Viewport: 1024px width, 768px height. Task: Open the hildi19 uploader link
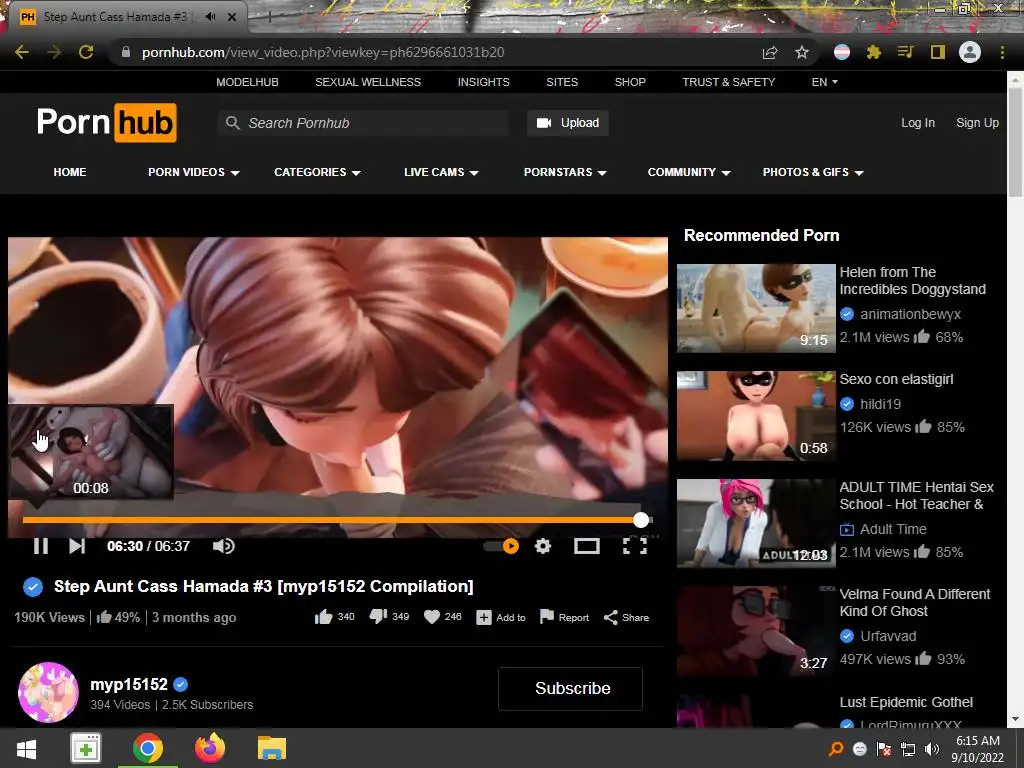(x=880, y=404)
